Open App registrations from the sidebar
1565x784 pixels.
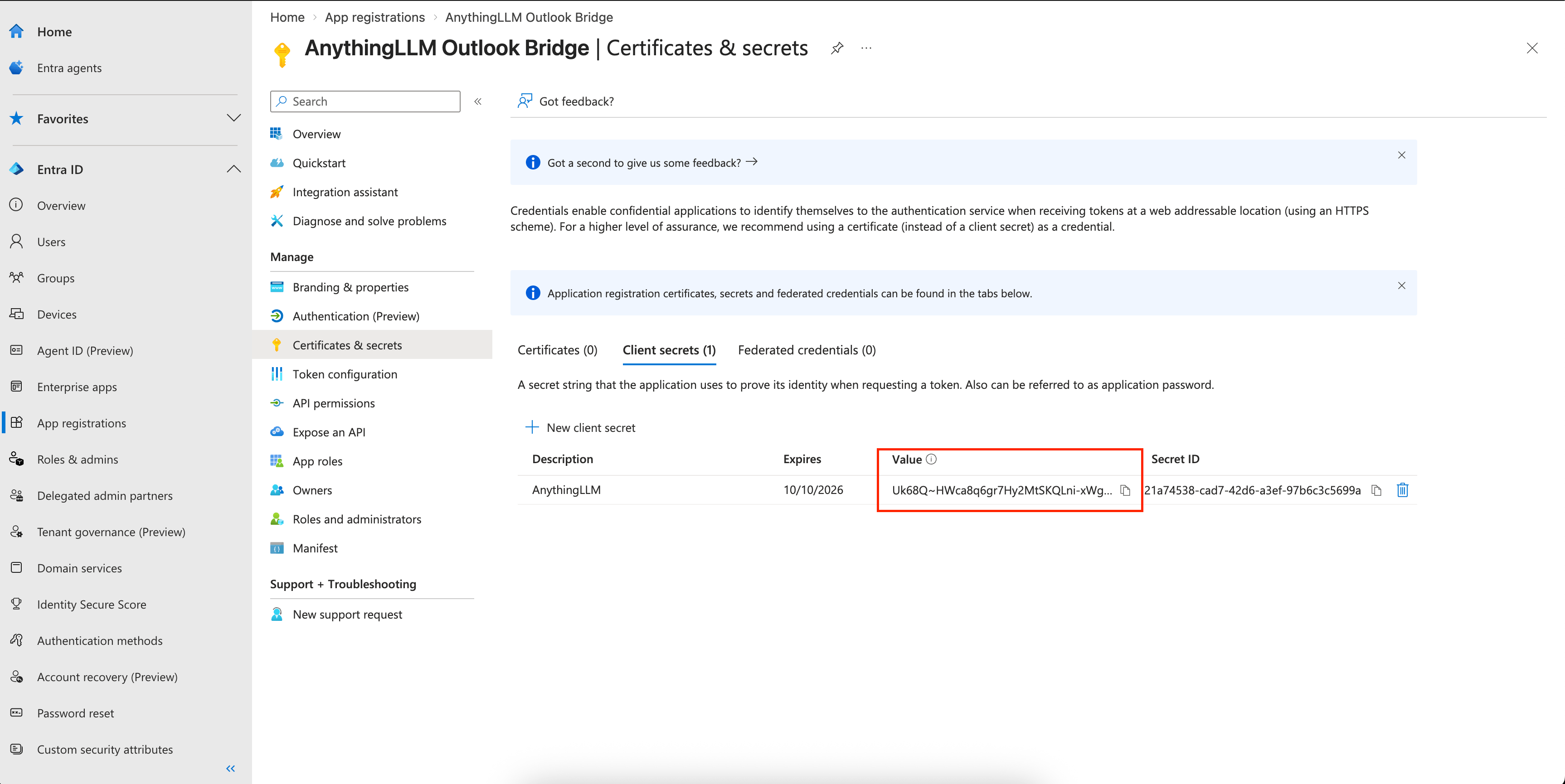click(81, 423)
